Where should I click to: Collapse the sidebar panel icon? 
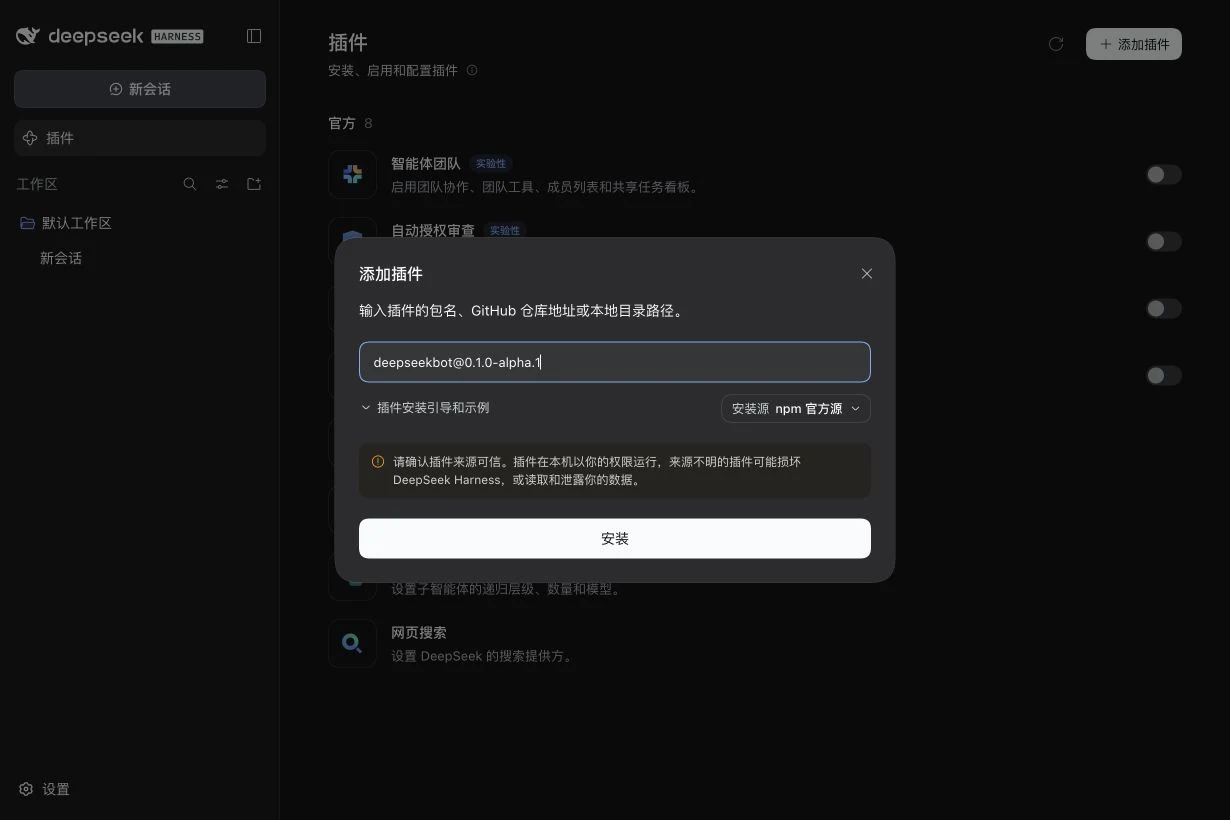tap(254, 36)
